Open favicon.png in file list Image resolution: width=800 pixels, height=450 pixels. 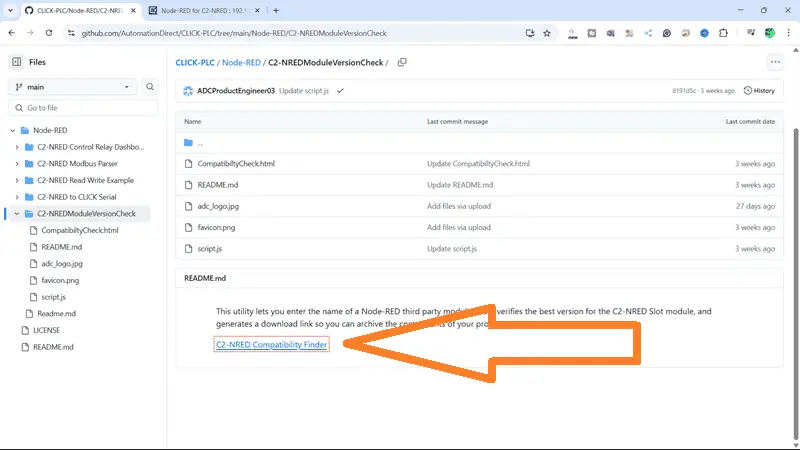click(216, 228)
